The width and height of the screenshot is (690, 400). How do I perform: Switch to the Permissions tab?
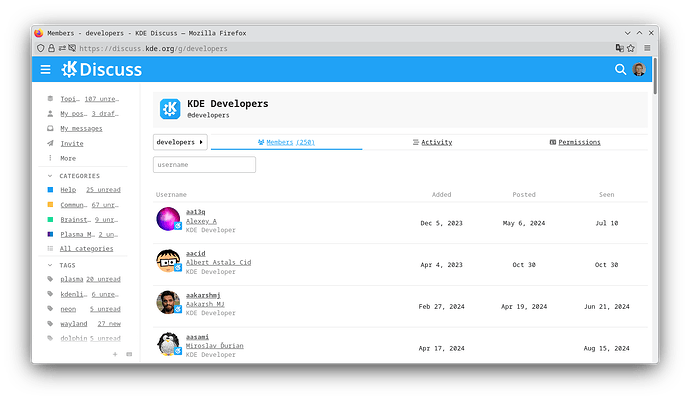pos(575,142)
